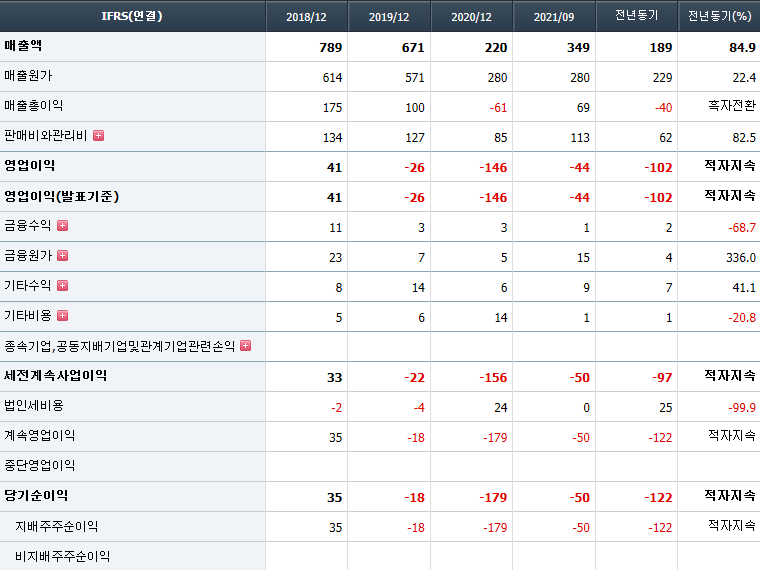
Task: Click 매출액 value 349 for 2021/09
Action: (578, 48)
